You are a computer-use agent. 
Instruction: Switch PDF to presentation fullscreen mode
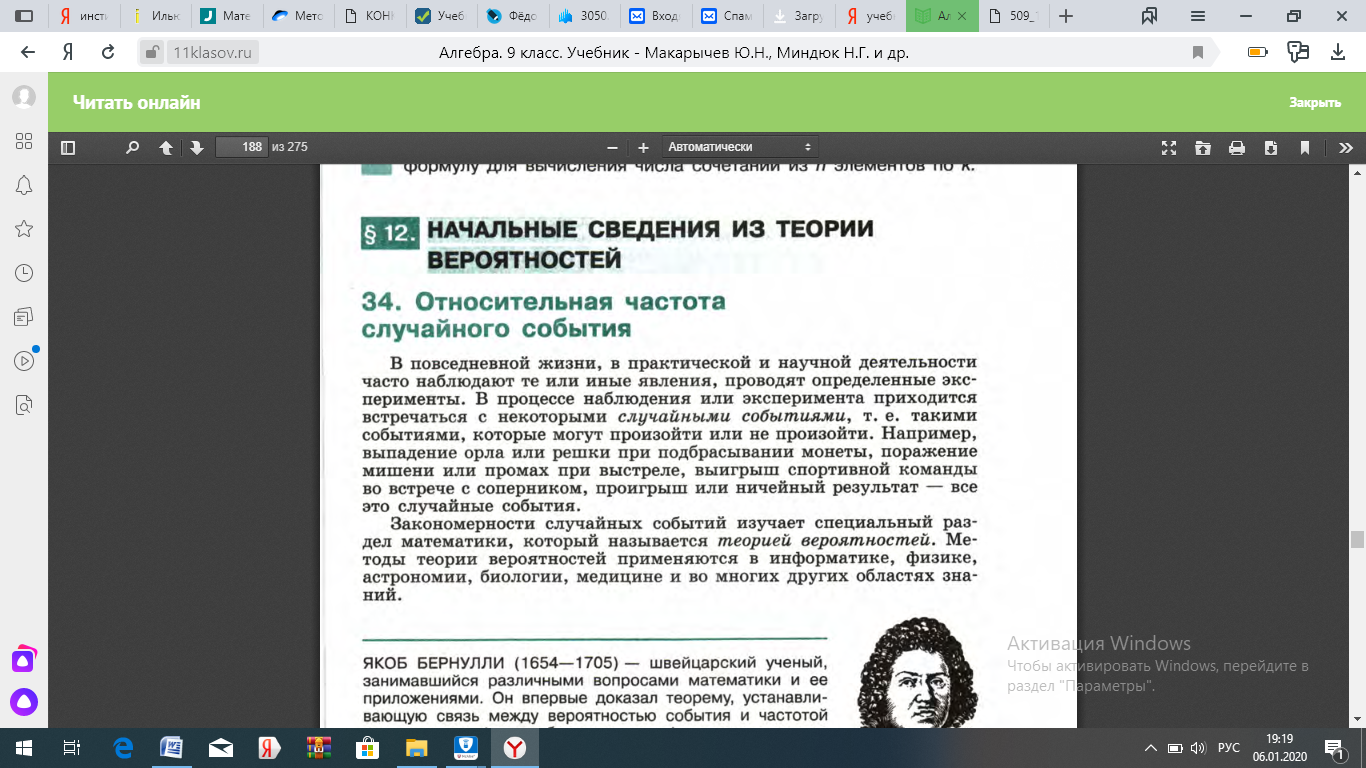[1168, 148]
